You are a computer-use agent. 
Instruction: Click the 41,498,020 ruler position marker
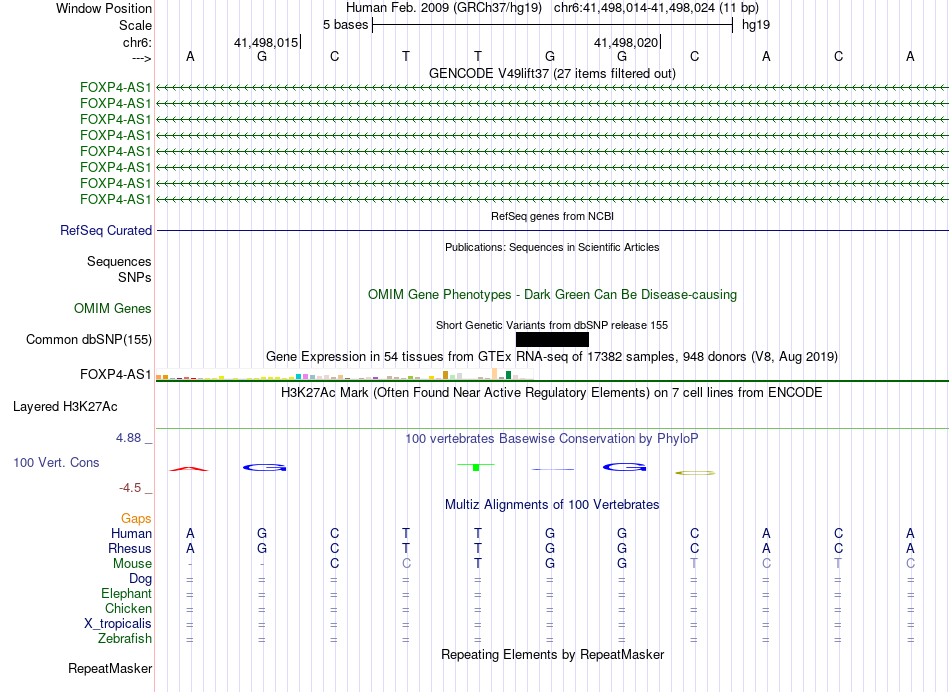coord(627,42)
